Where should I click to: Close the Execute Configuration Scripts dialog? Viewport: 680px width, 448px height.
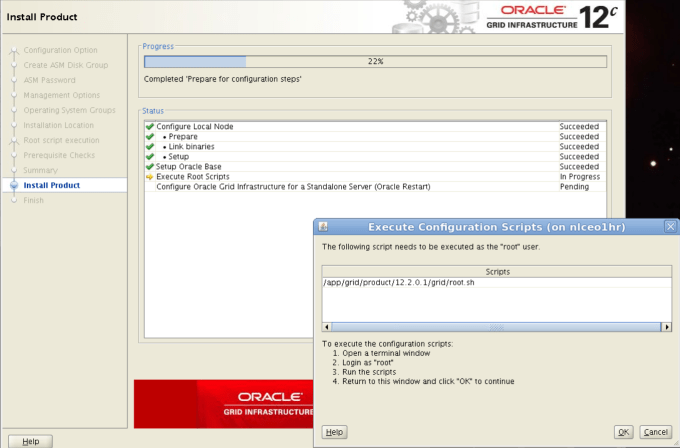point(669,227)
